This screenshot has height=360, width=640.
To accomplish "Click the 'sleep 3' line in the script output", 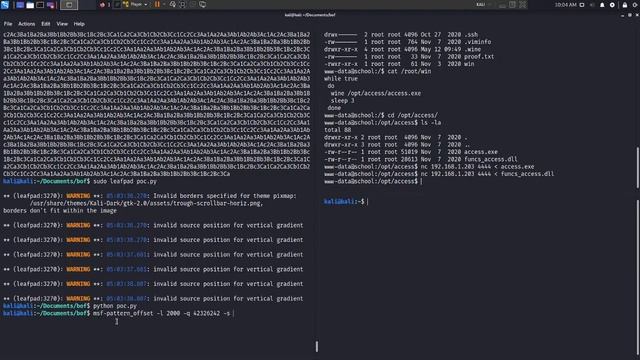I will pos(342,101).
